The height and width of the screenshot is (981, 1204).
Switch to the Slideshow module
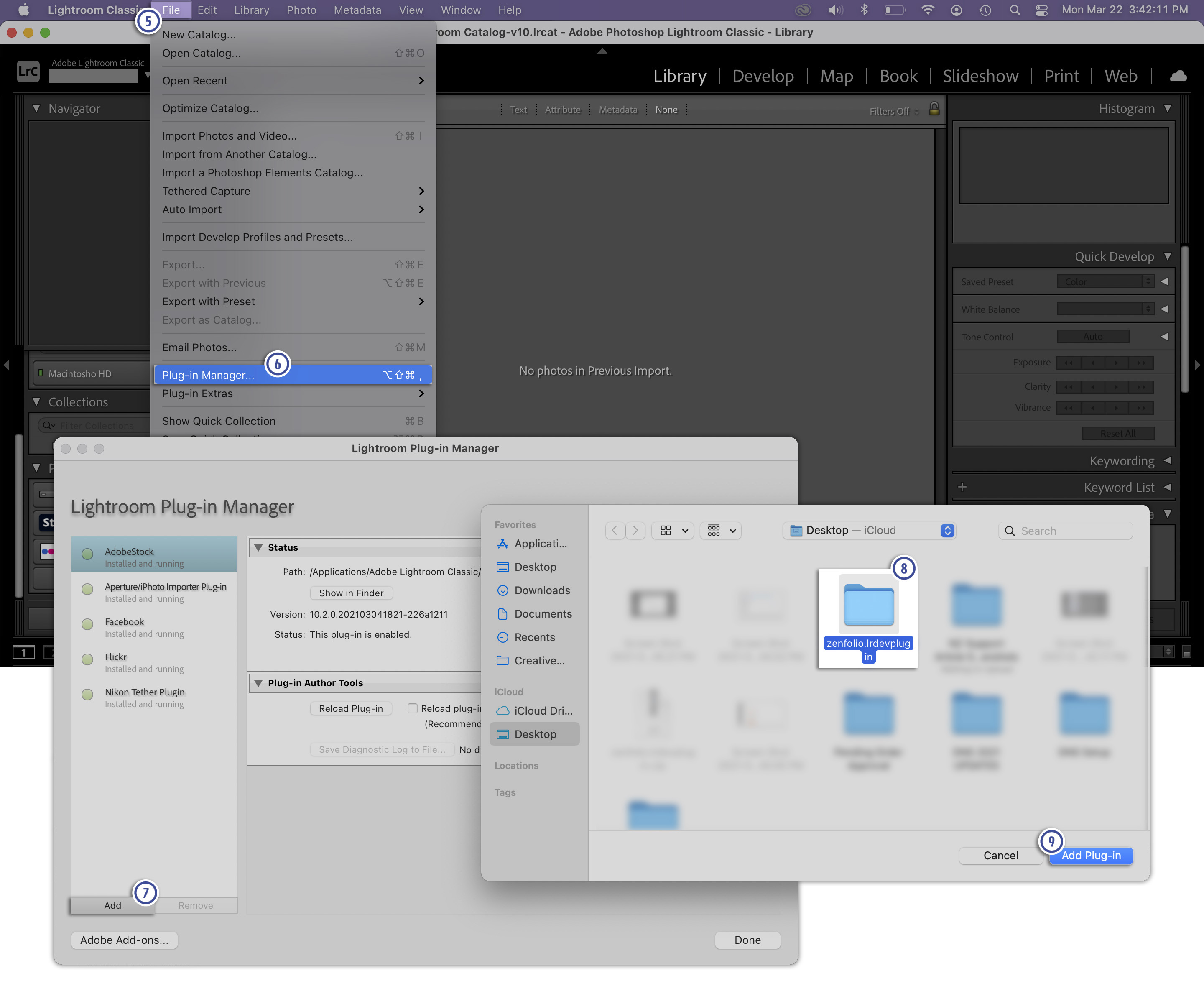click(980, 76)
